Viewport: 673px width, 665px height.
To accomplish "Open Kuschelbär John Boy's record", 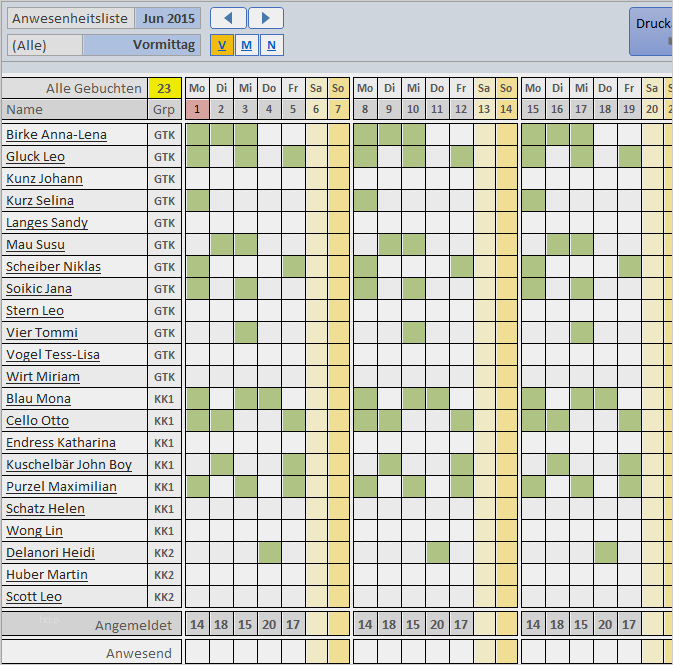I will click(69, 465).
